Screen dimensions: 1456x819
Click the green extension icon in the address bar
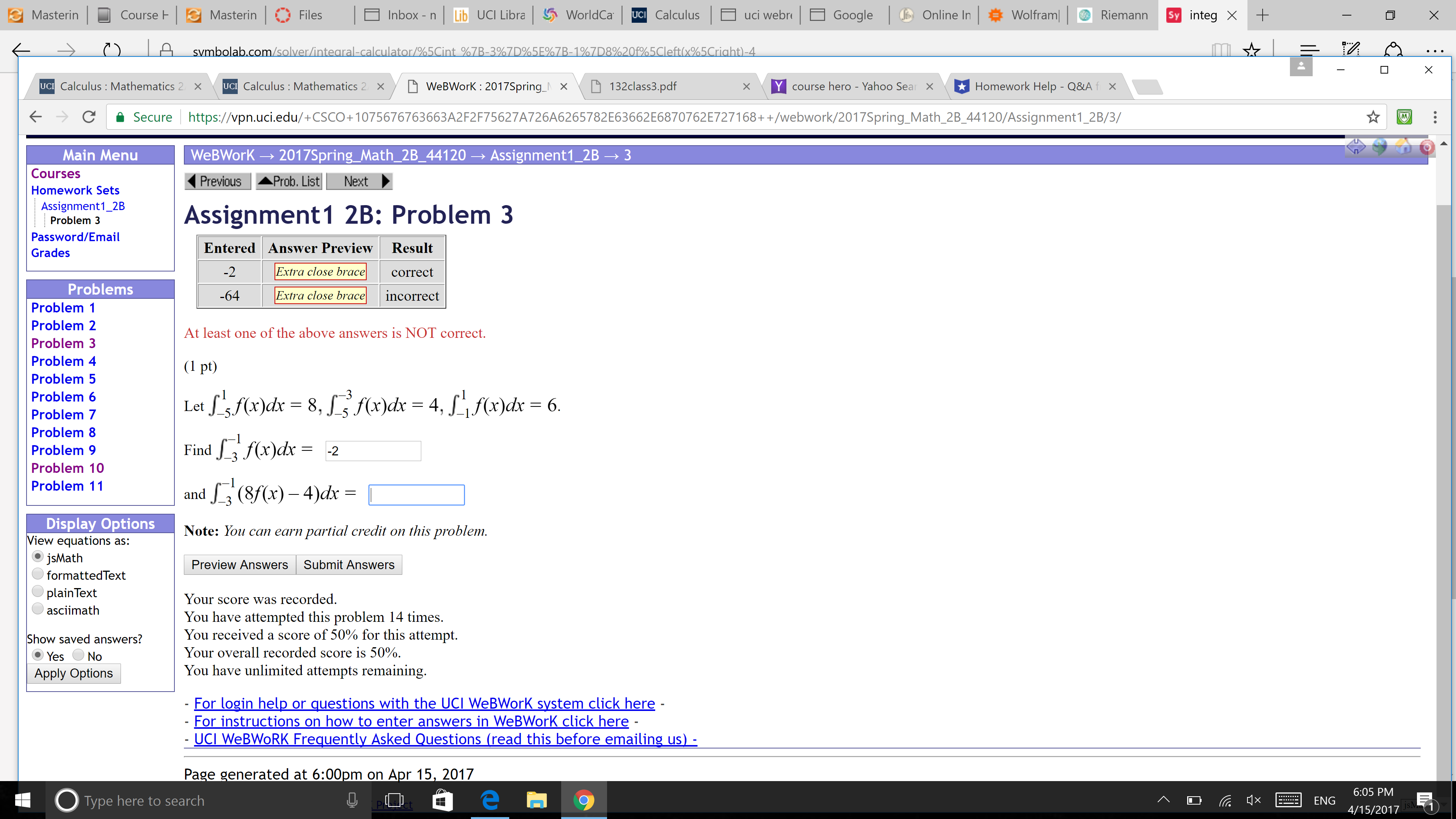tap(1404, 117)
